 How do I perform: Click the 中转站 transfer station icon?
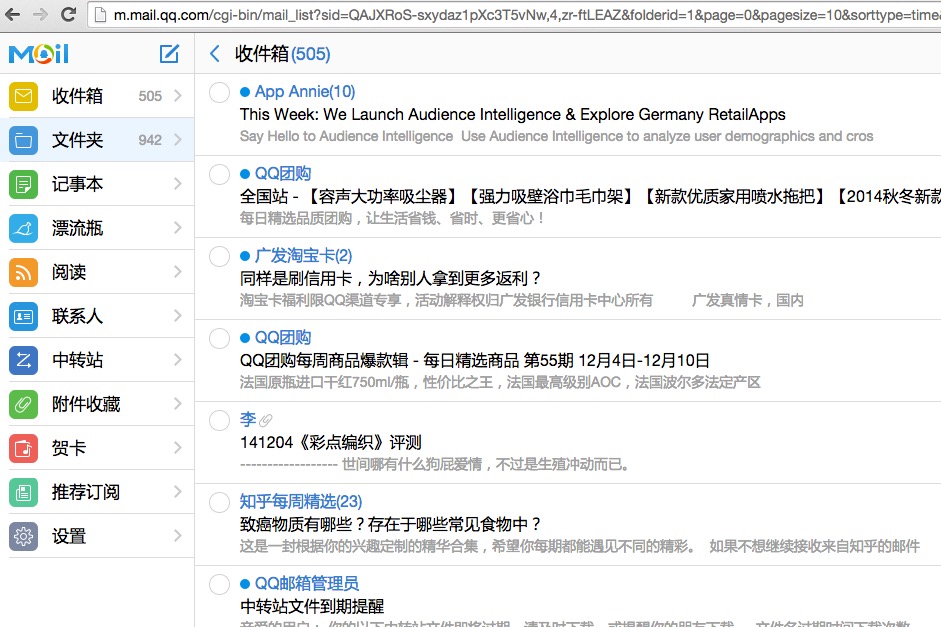(23, 360)
